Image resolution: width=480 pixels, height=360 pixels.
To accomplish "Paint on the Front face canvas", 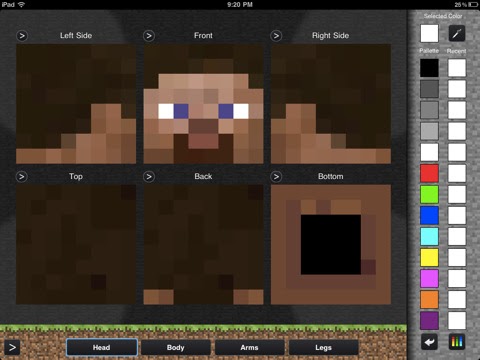I will pyautogui.click(x=203, y=104).
